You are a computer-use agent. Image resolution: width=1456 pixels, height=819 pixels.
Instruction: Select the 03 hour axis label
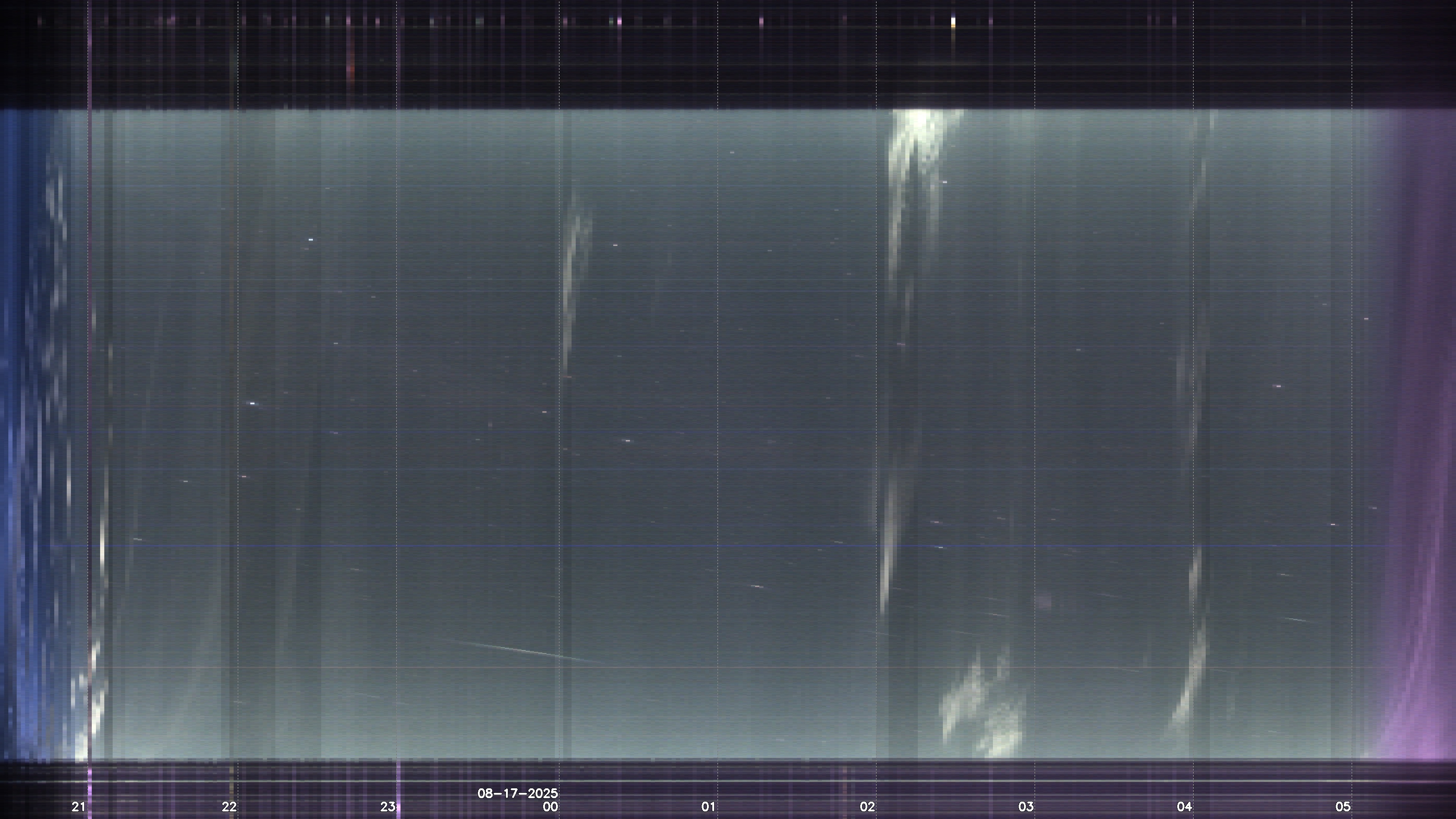(1026, 807)
